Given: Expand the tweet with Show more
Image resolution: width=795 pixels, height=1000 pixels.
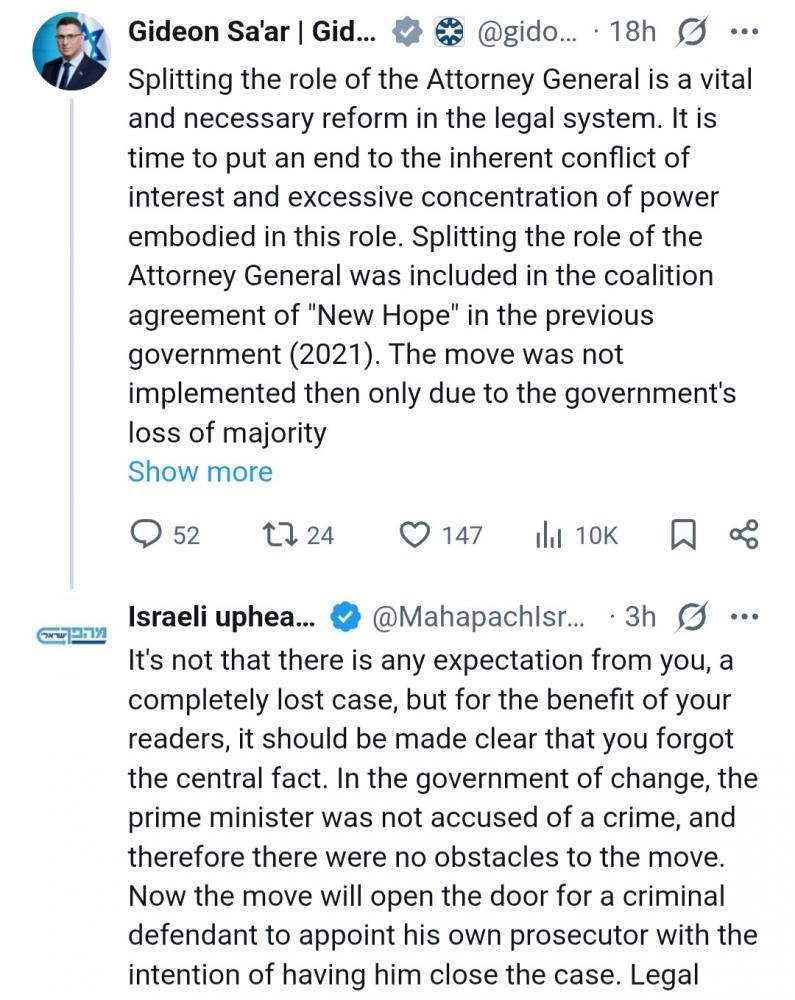Looking at the screenshot, I should coord(200,472).
